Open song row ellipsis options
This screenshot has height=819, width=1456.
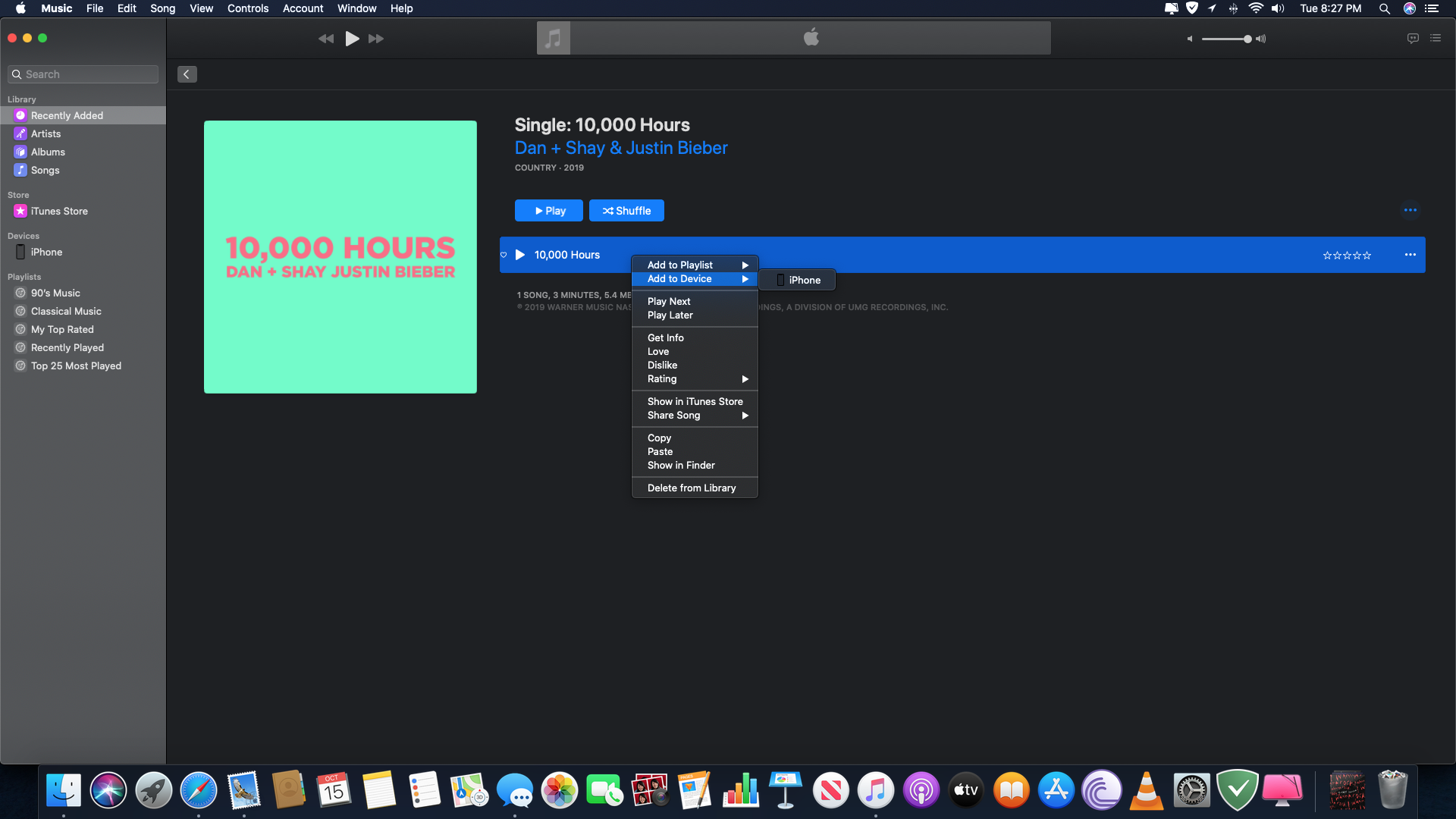tap(1410, 255)
